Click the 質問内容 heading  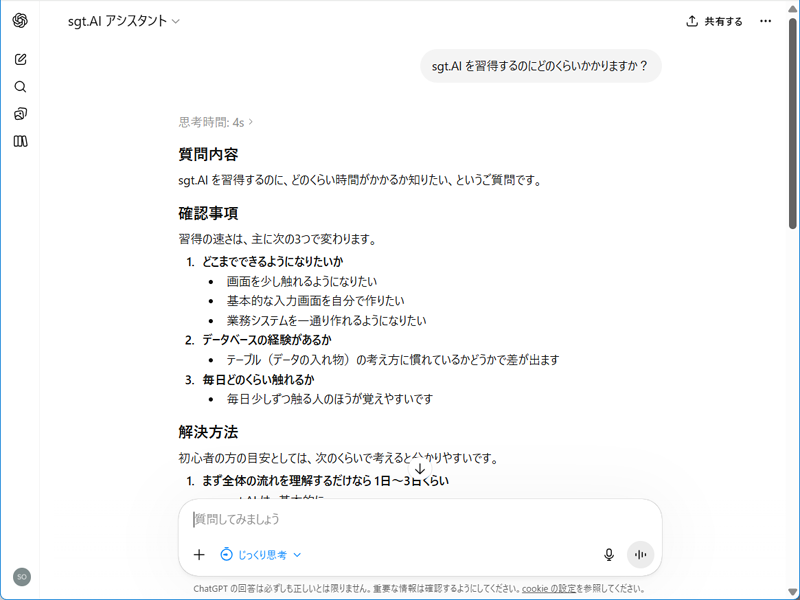(208, 155)
